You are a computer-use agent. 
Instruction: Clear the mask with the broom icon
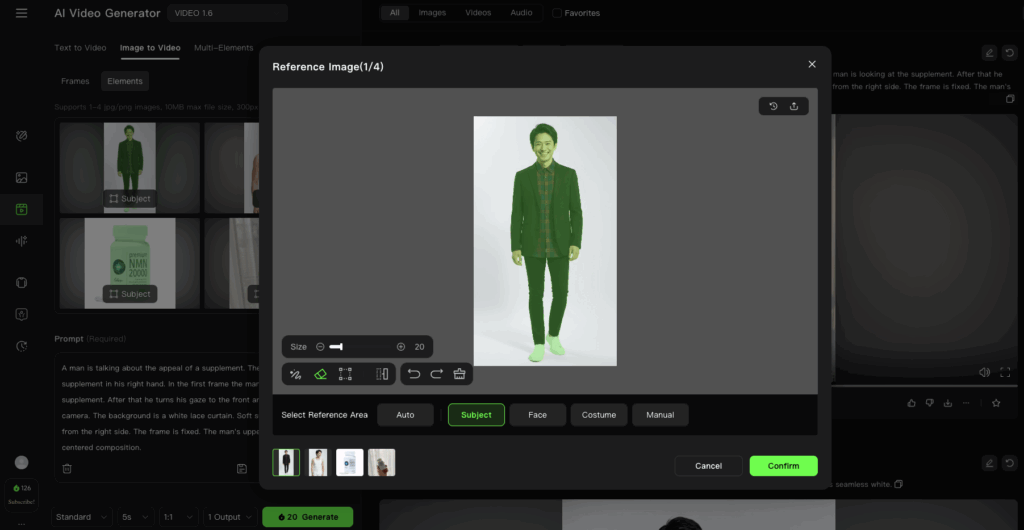pyautogui.click(x=460, y=374)
